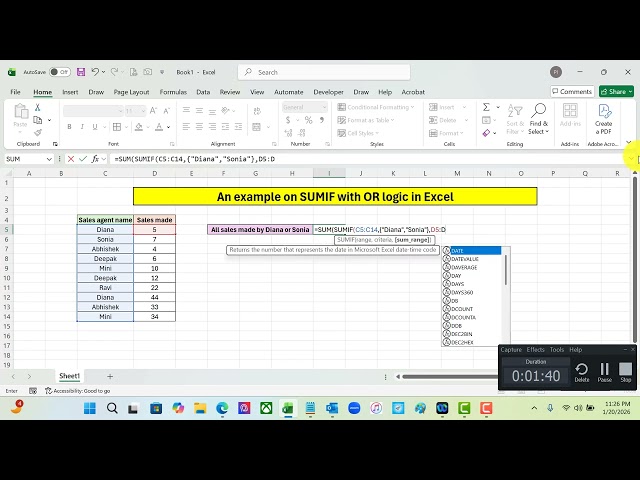The height and width of the screenshot is (480, 640).
Task: Pause the screen recording
Action: 604,372
